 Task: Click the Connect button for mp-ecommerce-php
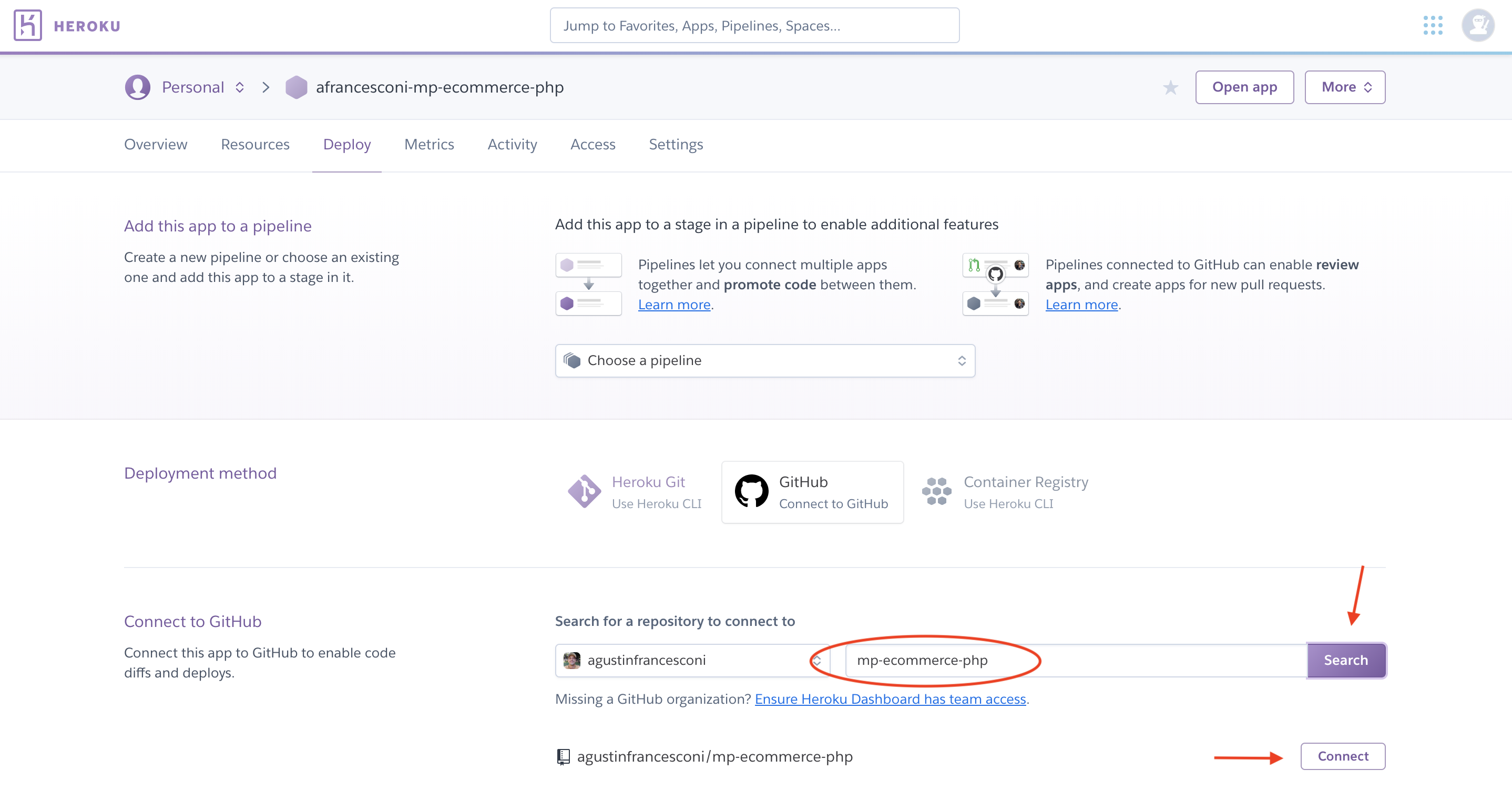[1342, 756]
